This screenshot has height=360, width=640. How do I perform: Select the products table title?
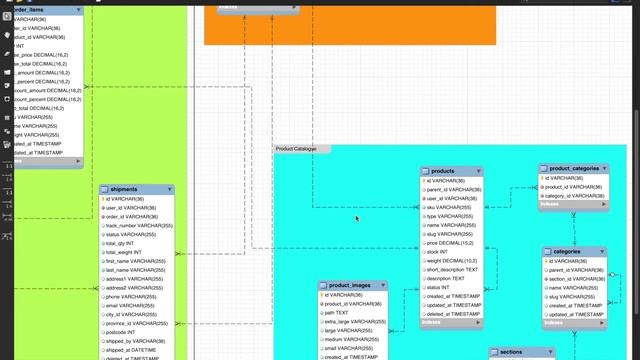[x=443, y=171]
